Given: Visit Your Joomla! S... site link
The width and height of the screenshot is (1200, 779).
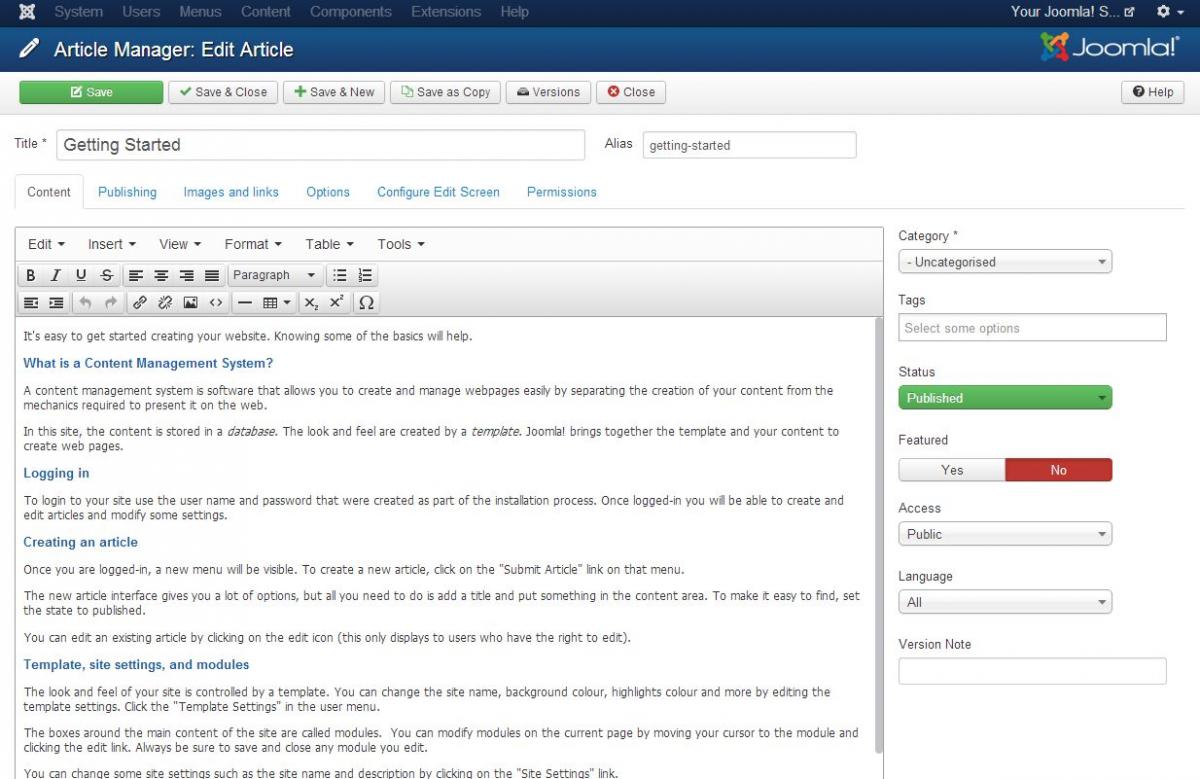Looking at the screenshot, I should tap(1072, 12).
